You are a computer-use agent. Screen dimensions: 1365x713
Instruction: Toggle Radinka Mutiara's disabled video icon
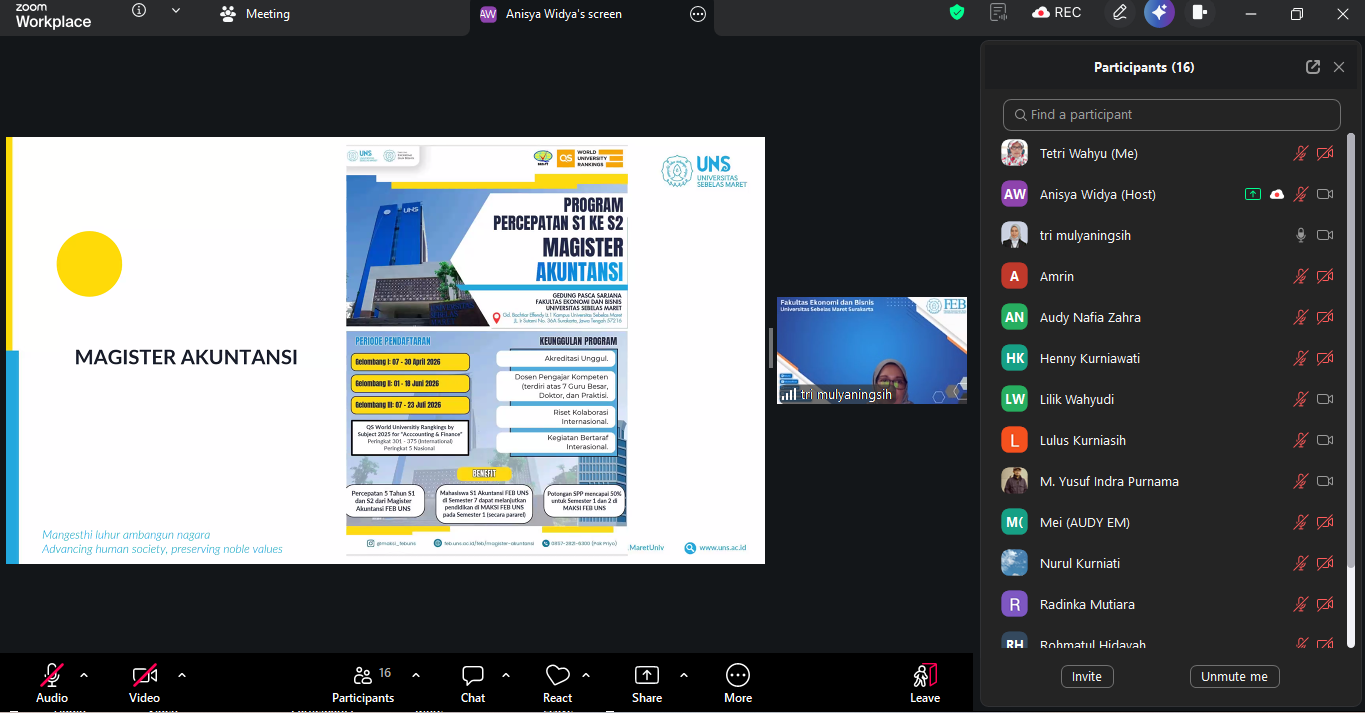[1325, 604]
